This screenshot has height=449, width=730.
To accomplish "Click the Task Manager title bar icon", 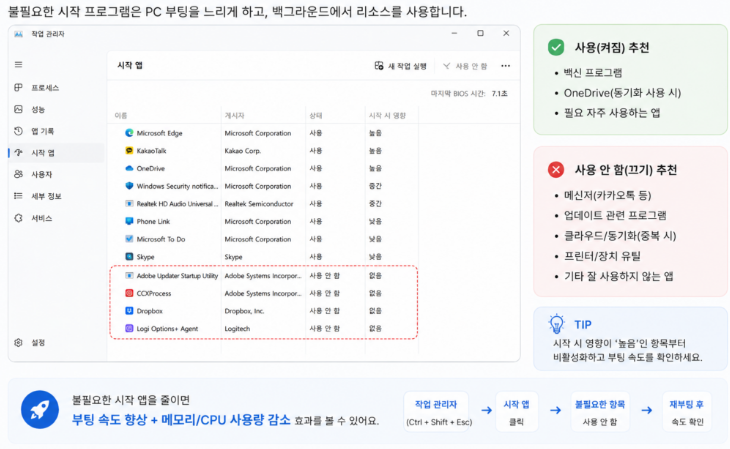I will (x=19, y=34).
